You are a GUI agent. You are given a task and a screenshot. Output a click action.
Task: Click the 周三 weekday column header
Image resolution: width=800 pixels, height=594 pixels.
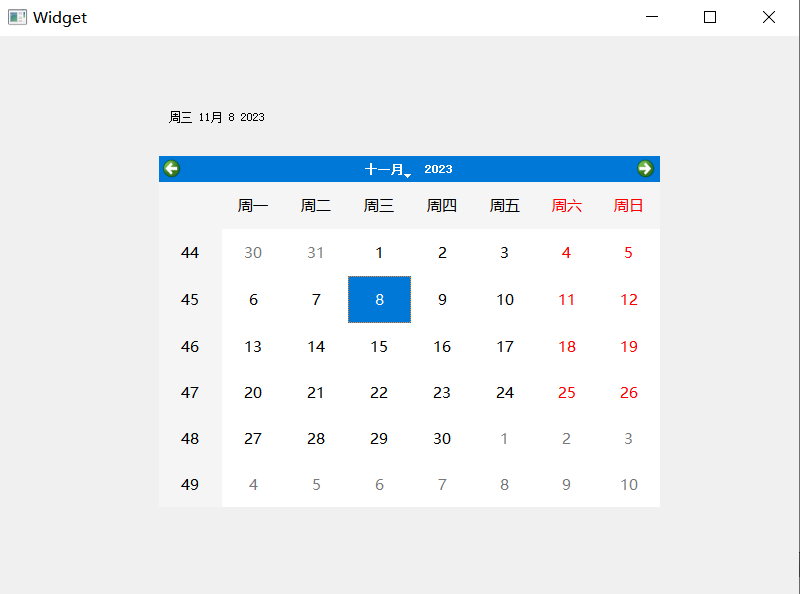click(x=379, y=206)
